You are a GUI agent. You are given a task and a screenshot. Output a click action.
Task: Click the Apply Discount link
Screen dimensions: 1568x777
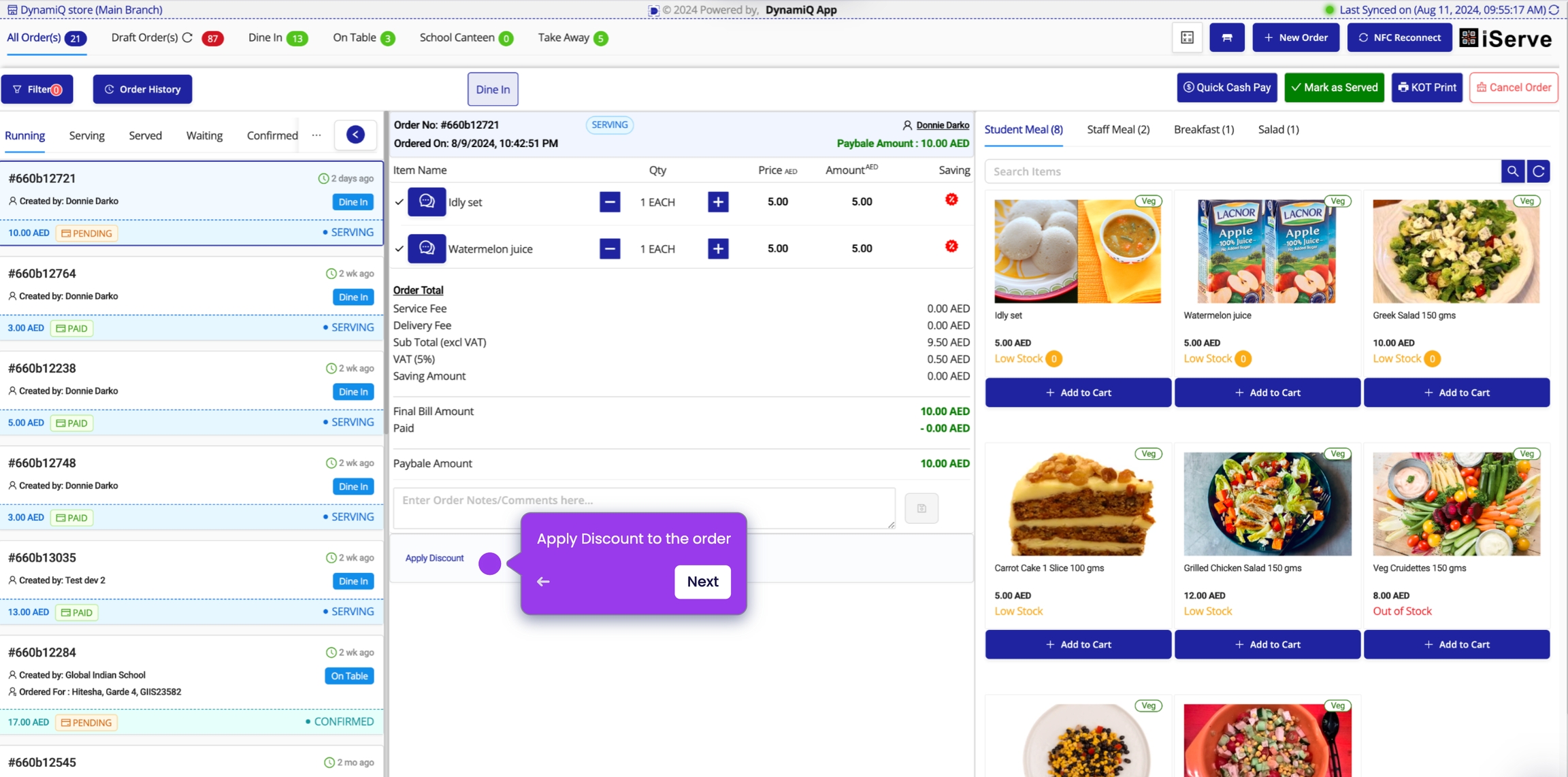(434, 558)
